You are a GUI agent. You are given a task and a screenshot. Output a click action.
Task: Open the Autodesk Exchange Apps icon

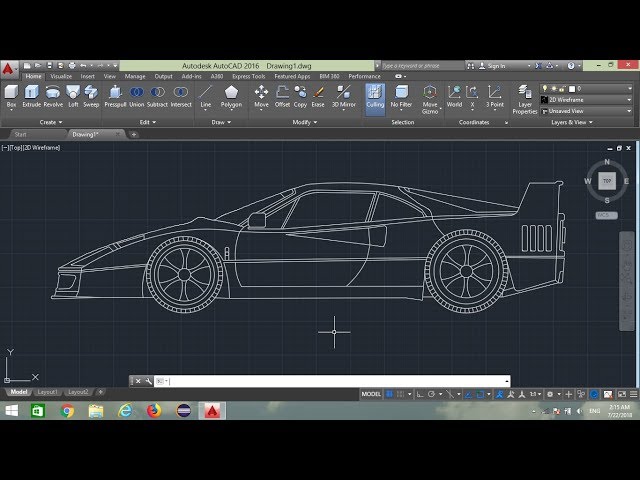coord(539,65)
